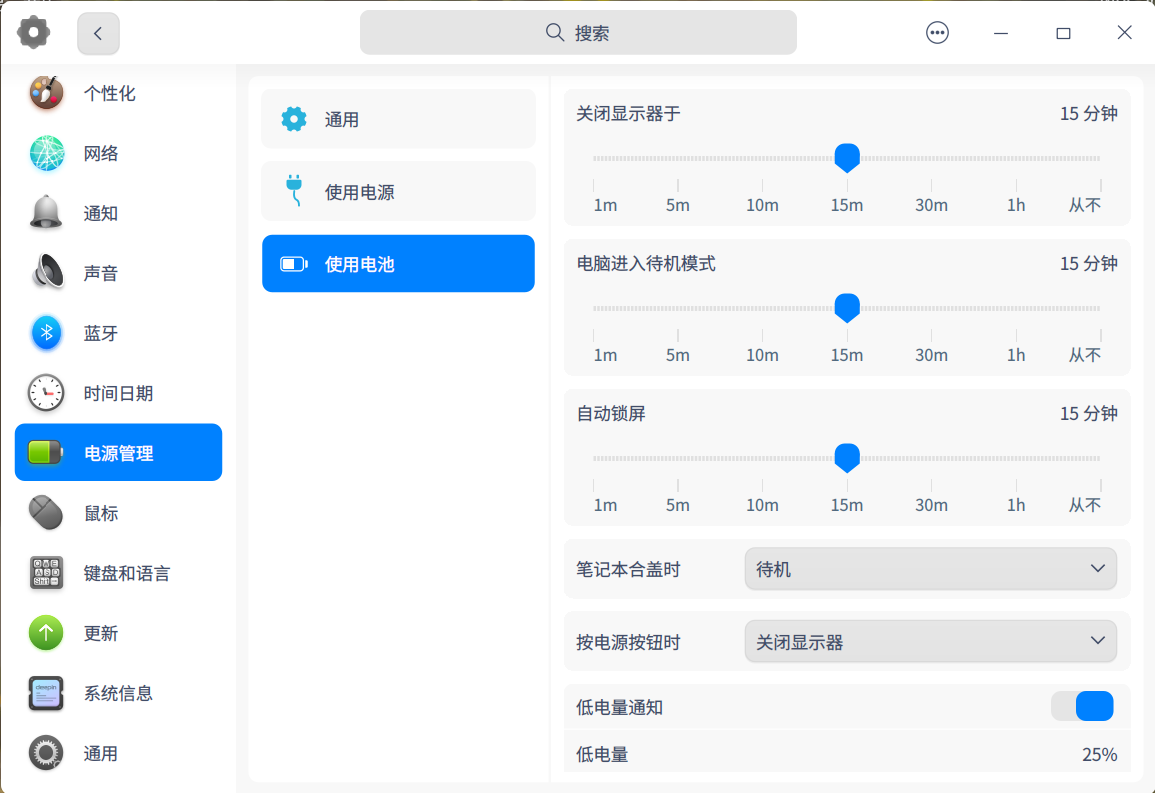The image size is (1155, 793).
Task: Open 更新 settings from sidebar
Action: pos(119,632)
